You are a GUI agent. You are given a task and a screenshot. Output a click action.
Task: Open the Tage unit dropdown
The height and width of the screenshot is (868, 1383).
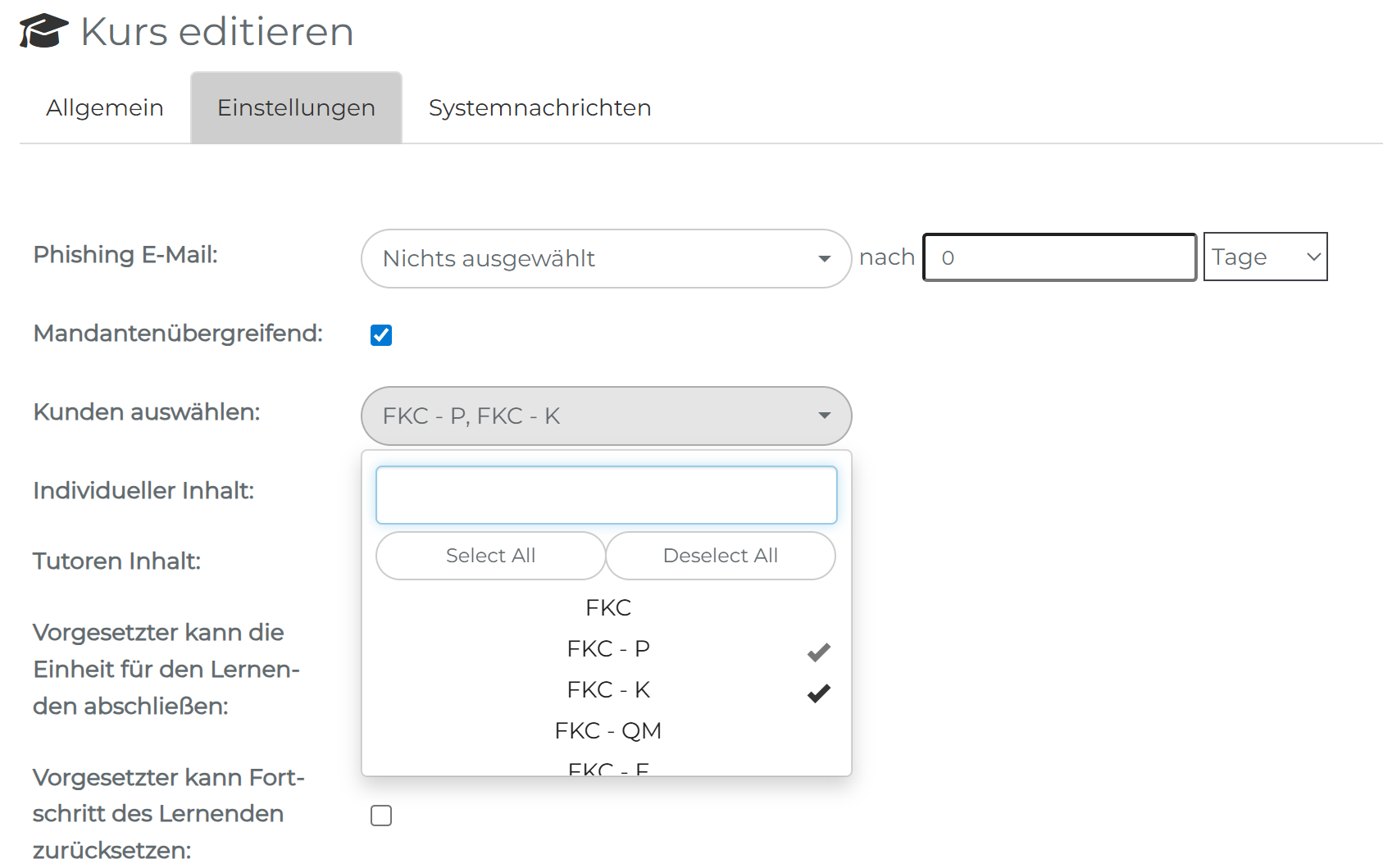1264,257
